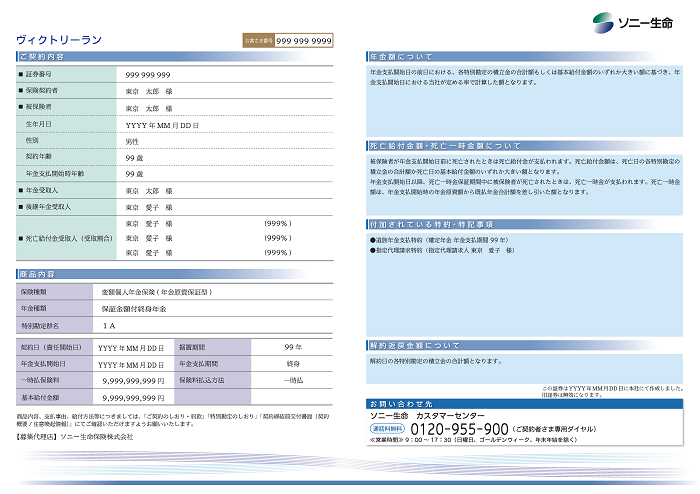Click the 証券番号 label
700x494 pixels.
[x=38, y=74]
